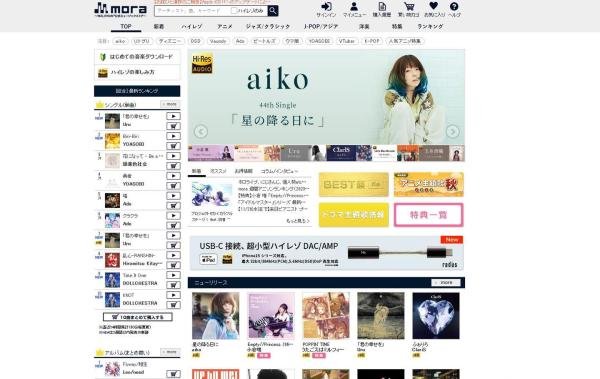Open the My Menu person icon
This screenshot has height=379, width=600.
coord(354,10)
